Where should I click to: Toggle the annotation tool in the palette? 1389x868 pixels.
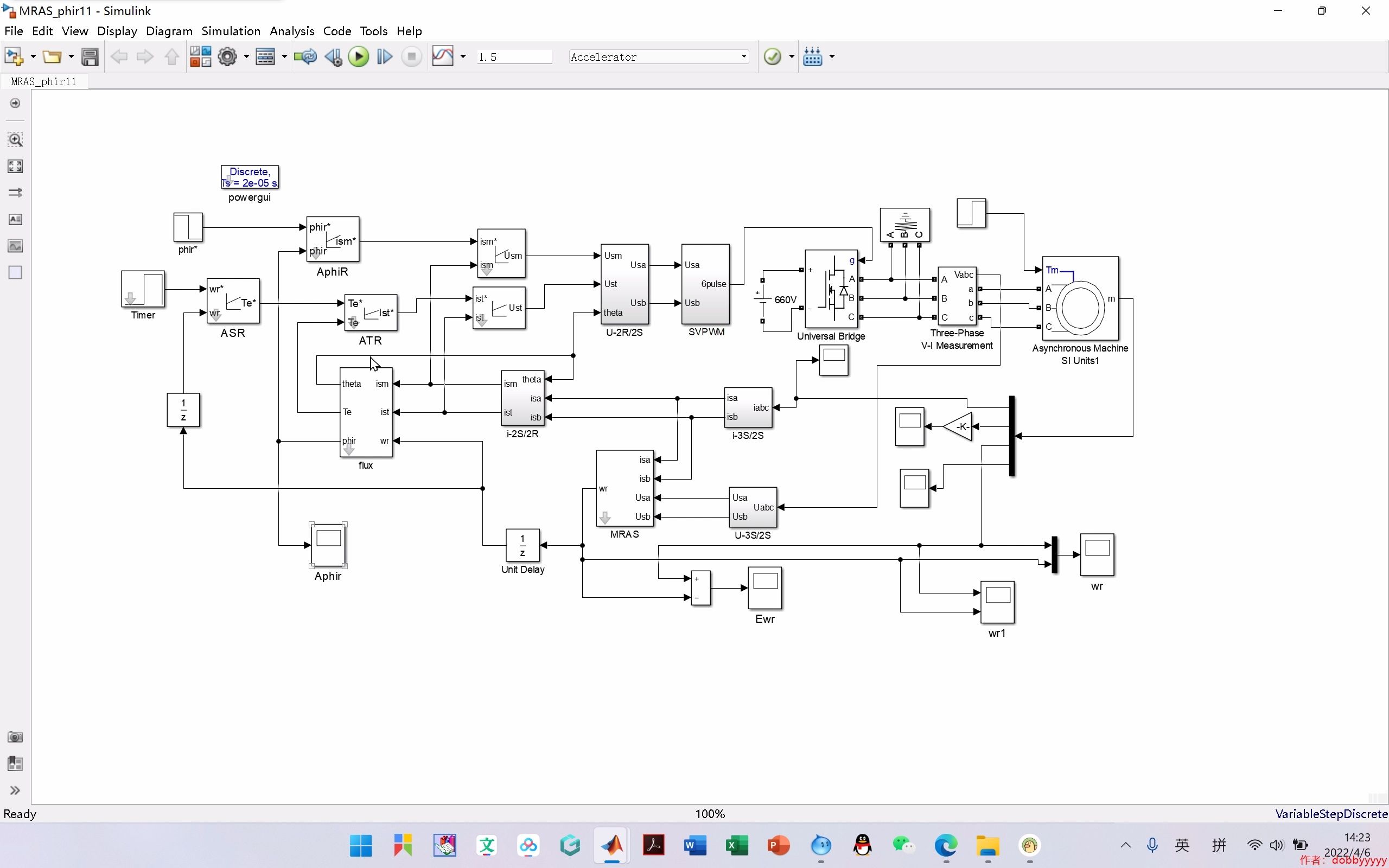click(x=15, y=219)
